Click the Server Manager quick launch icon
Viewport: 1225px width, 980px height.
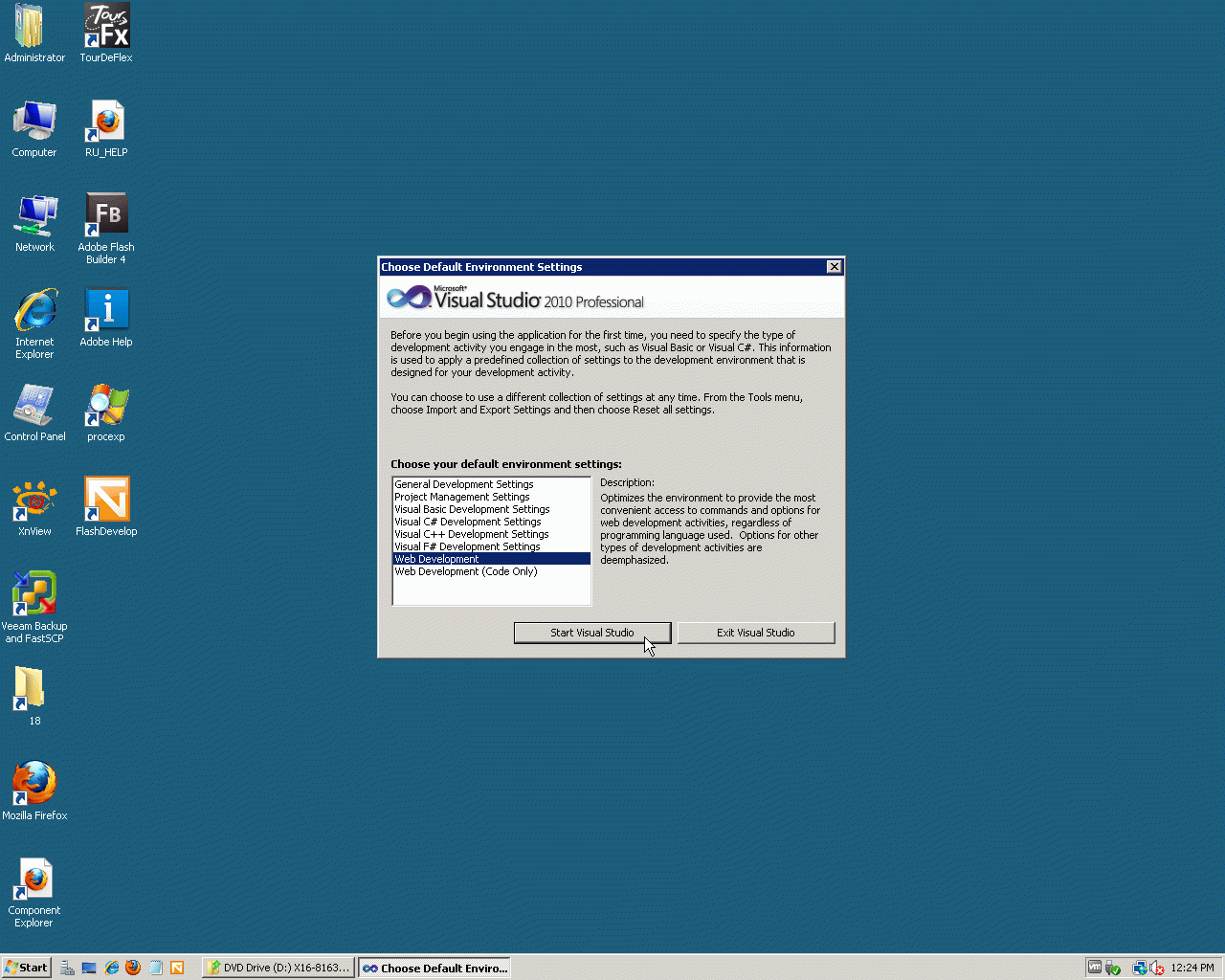(x=67, y=968)
